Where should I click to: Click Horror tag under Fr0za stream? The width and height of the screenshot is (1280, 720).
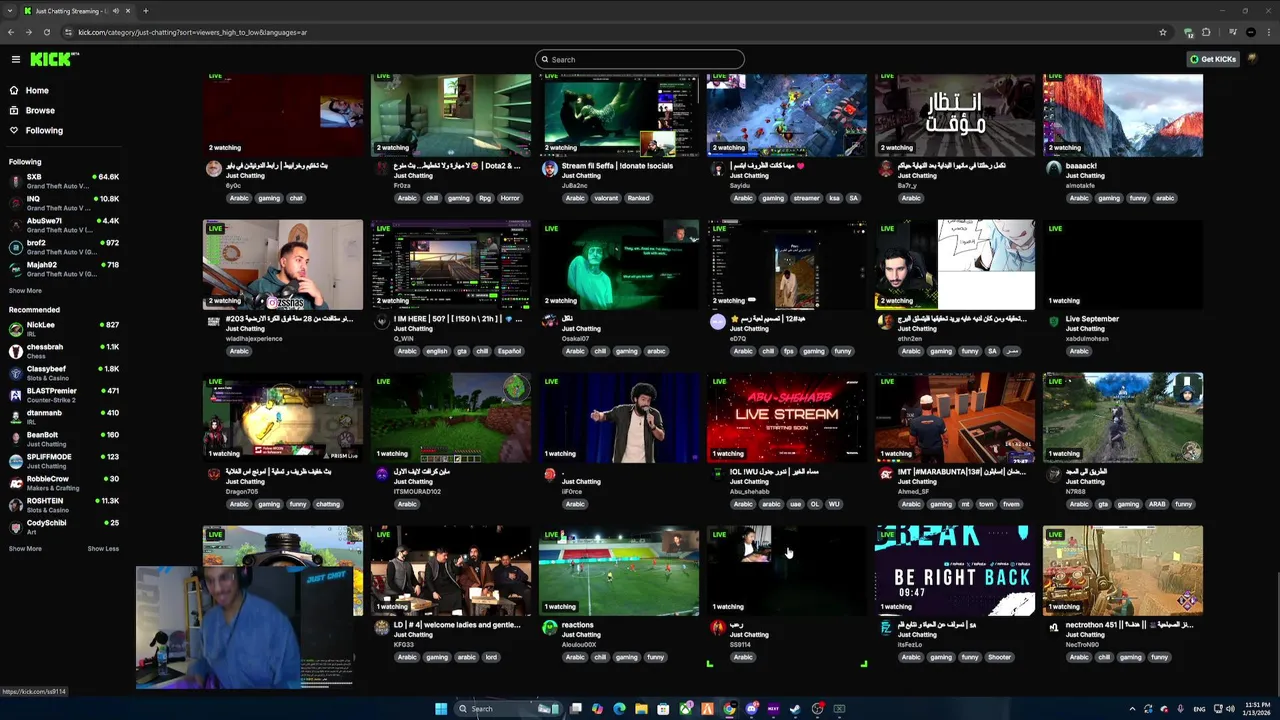click(x=510, y=198)
